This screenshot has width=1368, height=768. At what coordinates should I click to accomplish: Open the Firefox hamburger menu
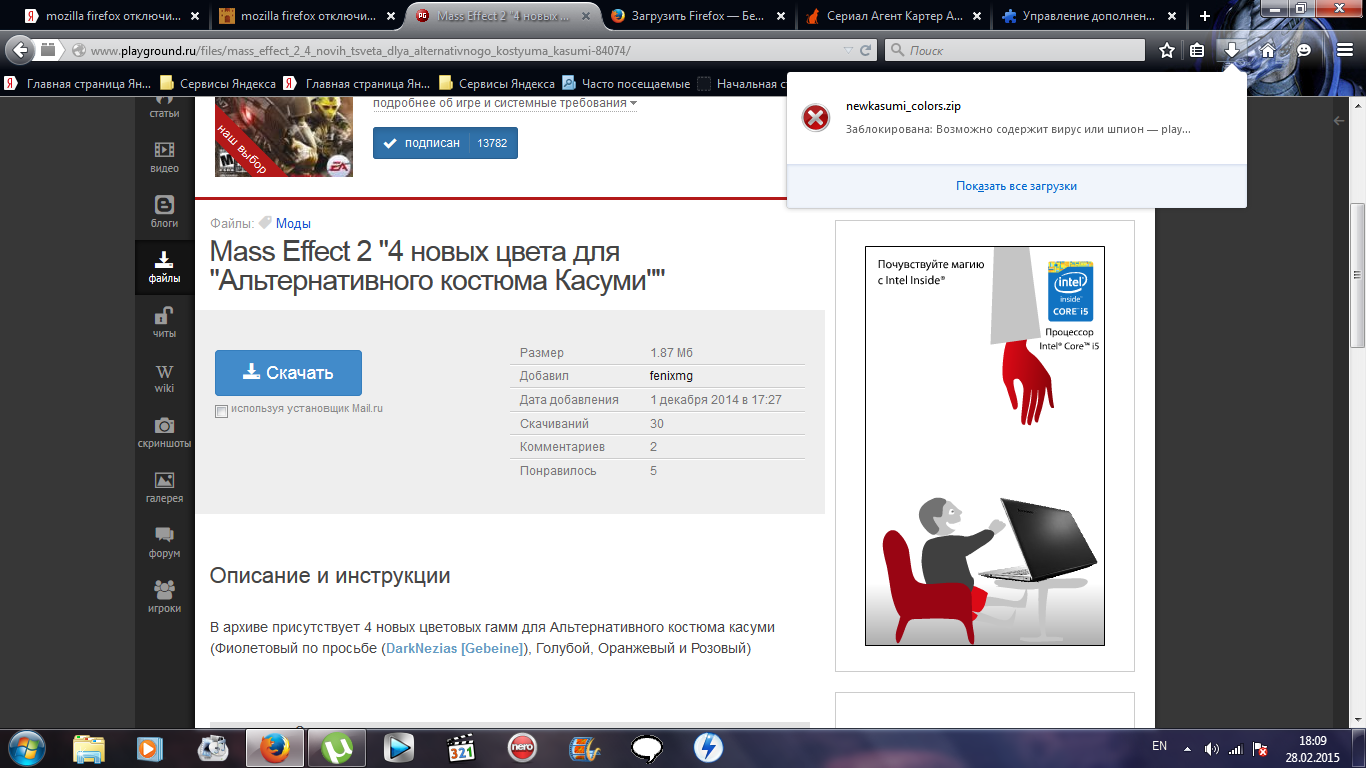point(1345,50)
